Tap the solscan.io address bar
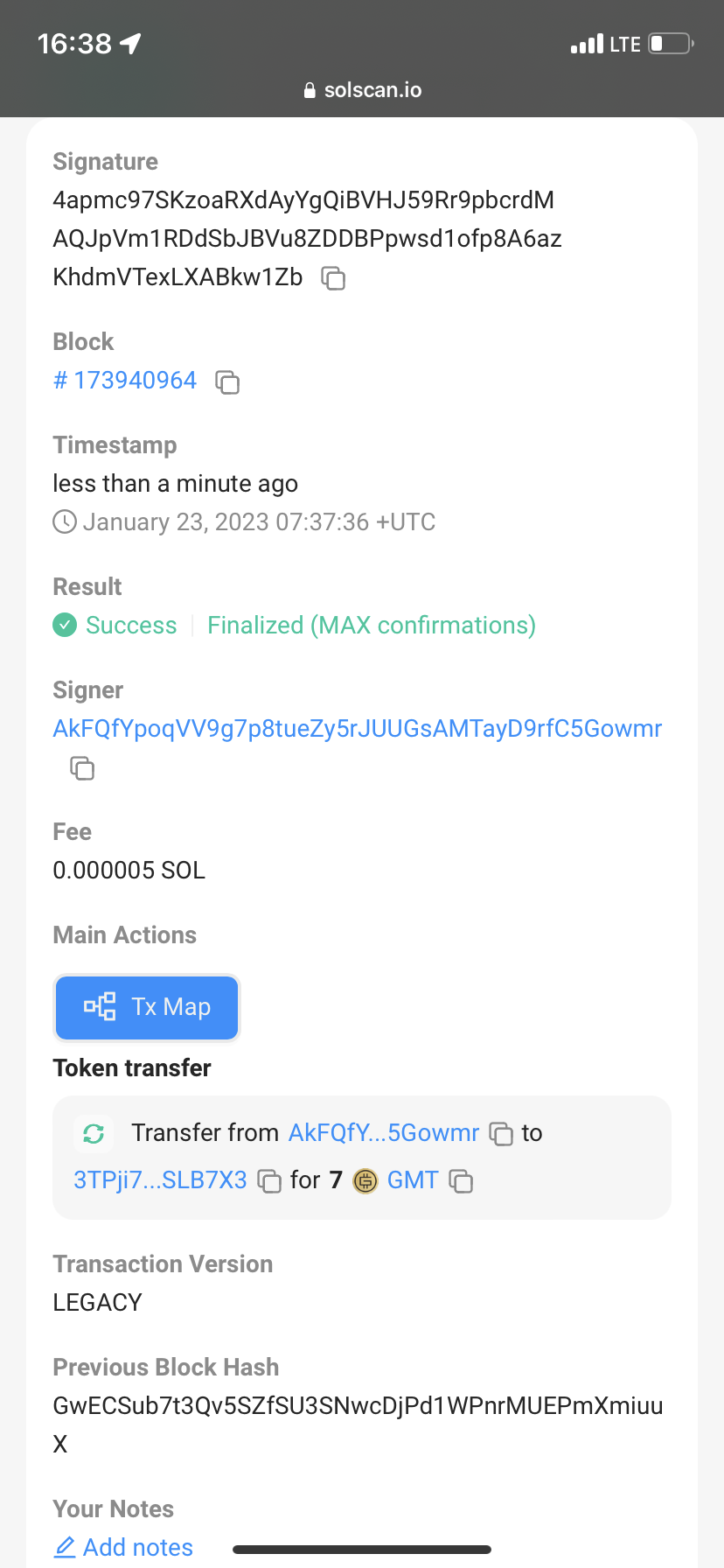724x1568 pixels. (x=362, y=90)
